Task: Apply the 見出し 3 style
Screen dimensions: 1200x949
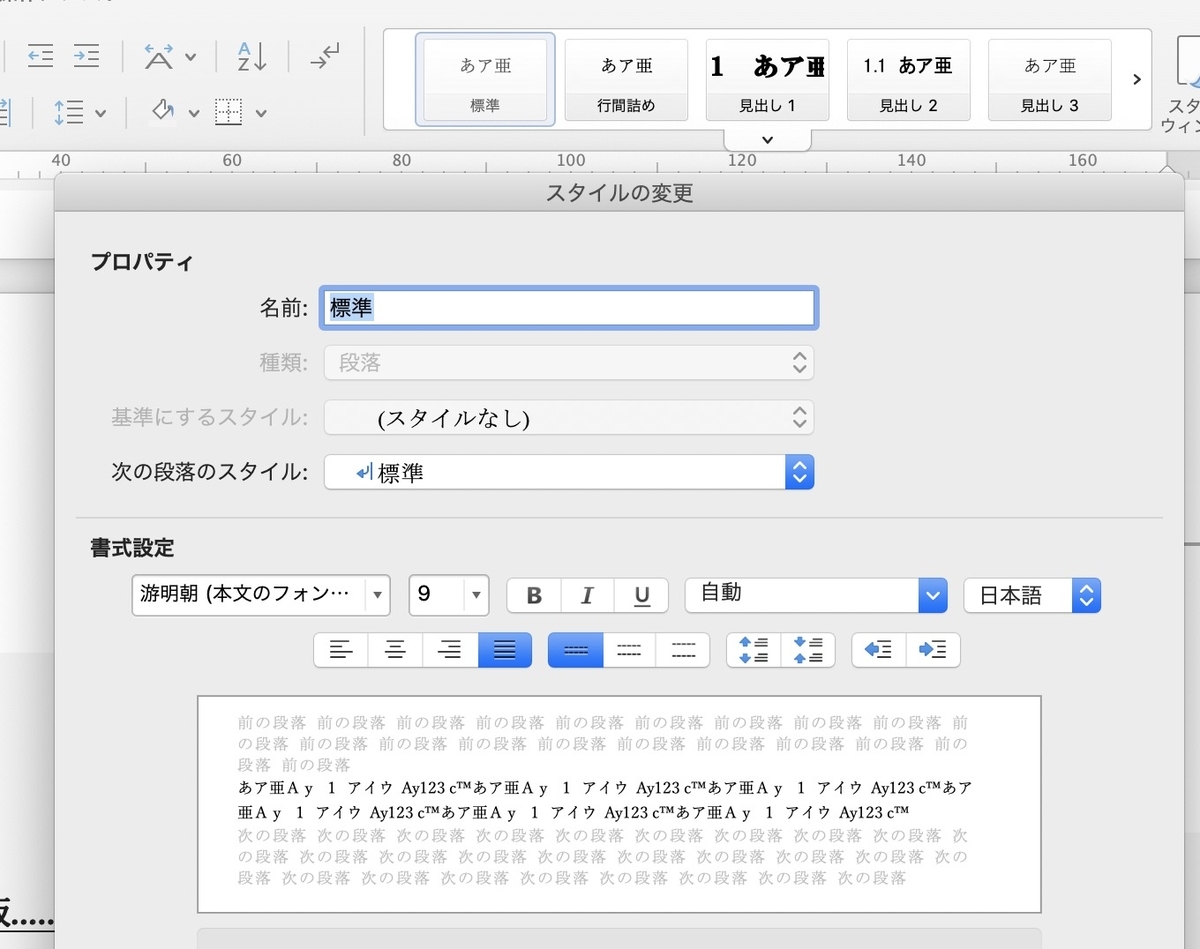Action: (1049, 79)
